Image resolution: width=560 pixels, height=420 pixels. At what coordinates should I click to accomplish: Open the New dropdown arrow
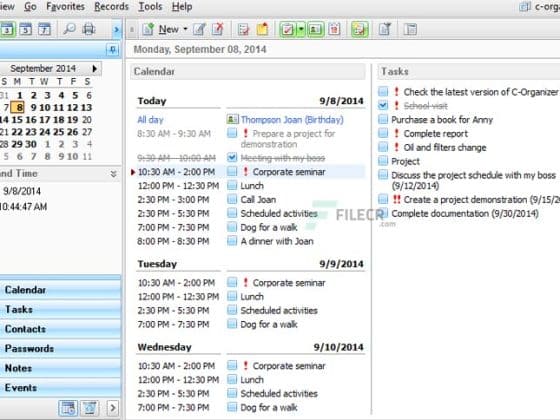185,29
